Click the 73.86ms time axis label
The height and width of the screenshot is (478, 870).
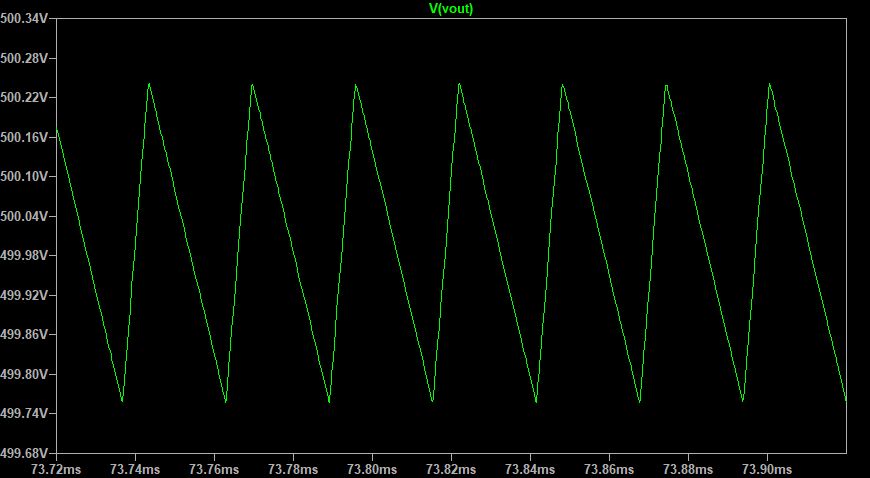[x=609, y=470]
